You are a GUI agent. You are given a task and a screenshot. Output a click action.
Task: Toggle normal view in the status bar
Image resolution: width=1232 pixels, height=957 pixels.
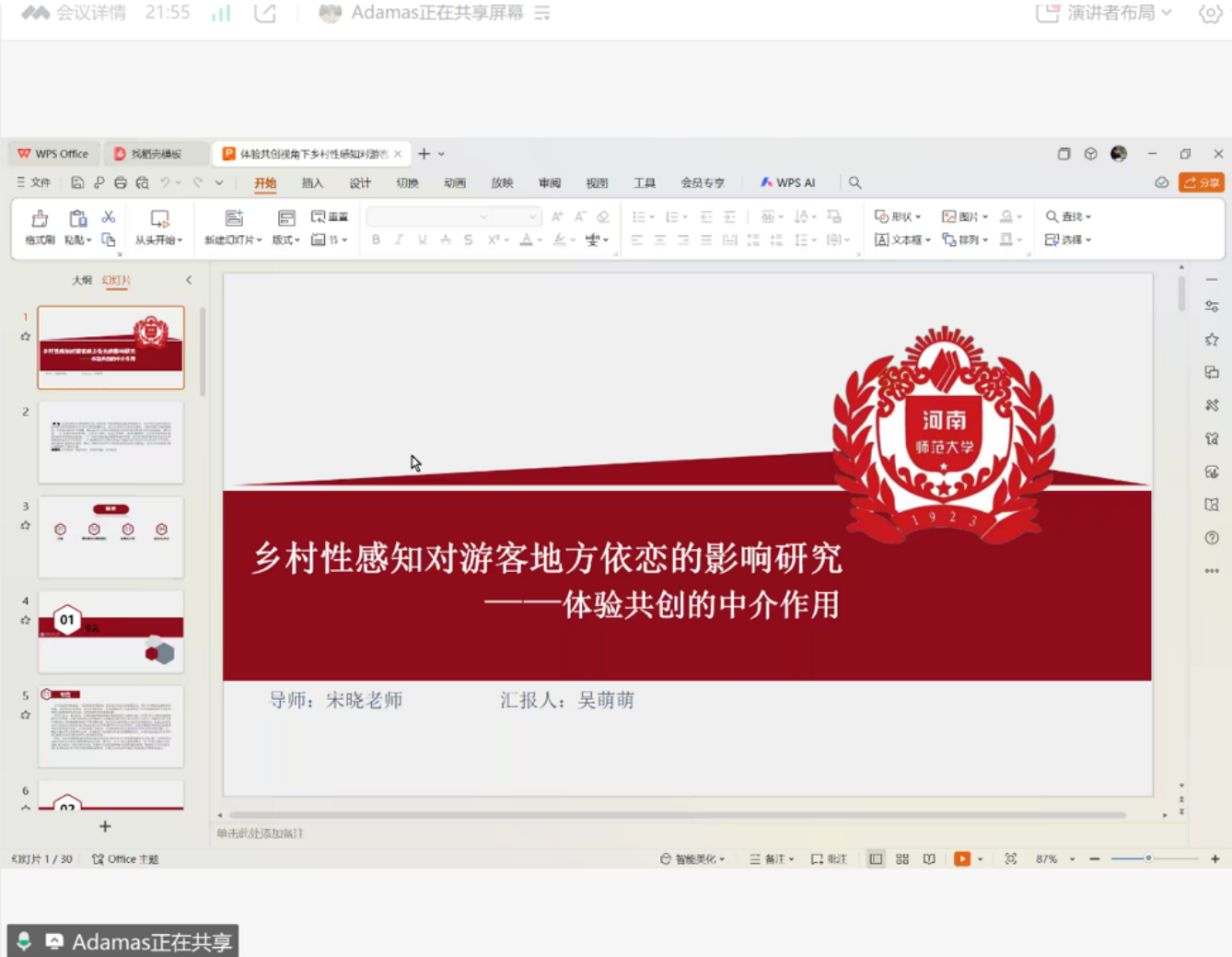coord(876,858)
